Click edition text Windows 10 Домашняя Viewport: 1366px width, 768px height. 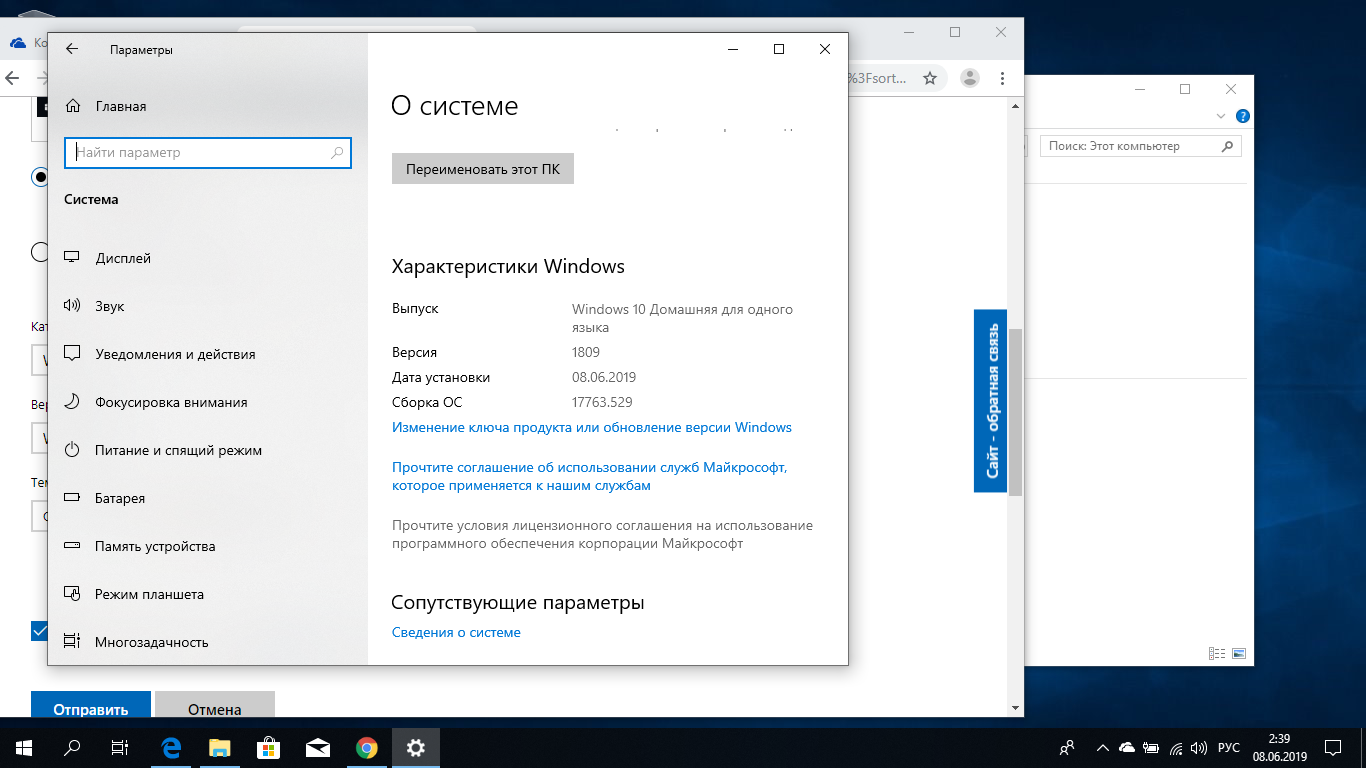682,318
